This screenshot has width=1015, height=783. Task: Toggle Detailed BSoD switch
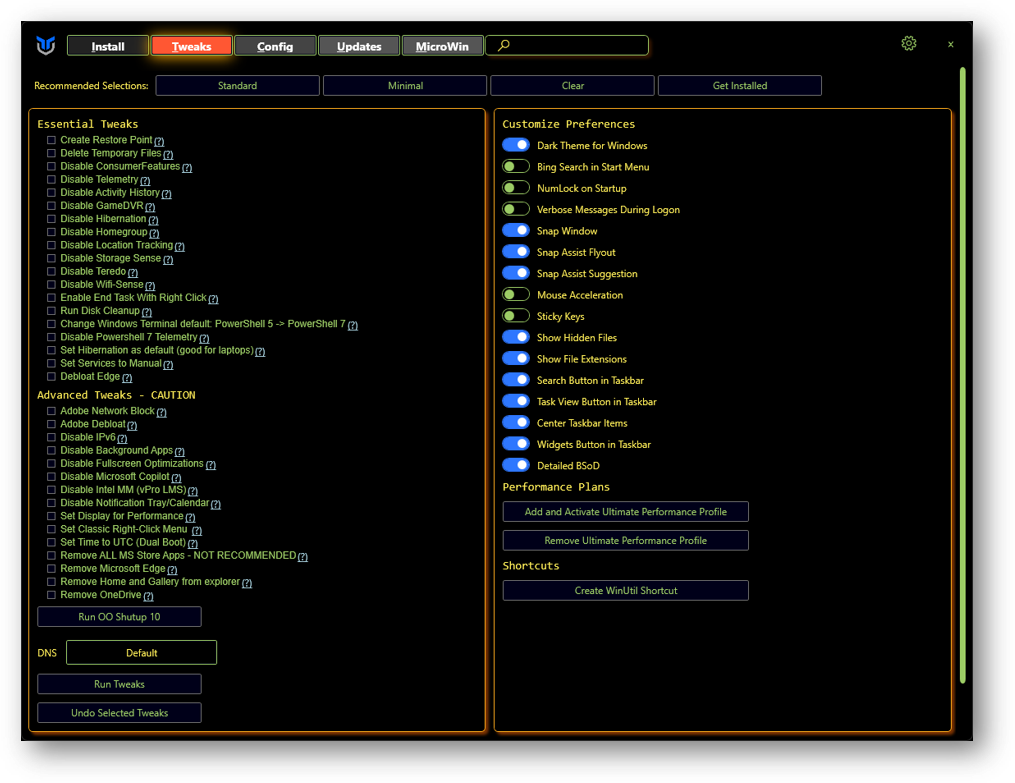coord(516,465)
